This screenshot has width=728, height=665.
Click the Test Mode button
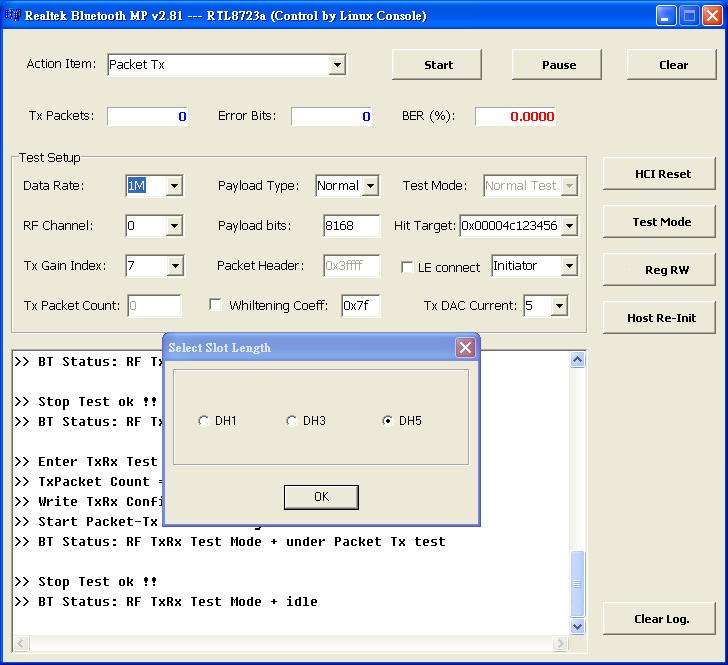click(659, 222)
